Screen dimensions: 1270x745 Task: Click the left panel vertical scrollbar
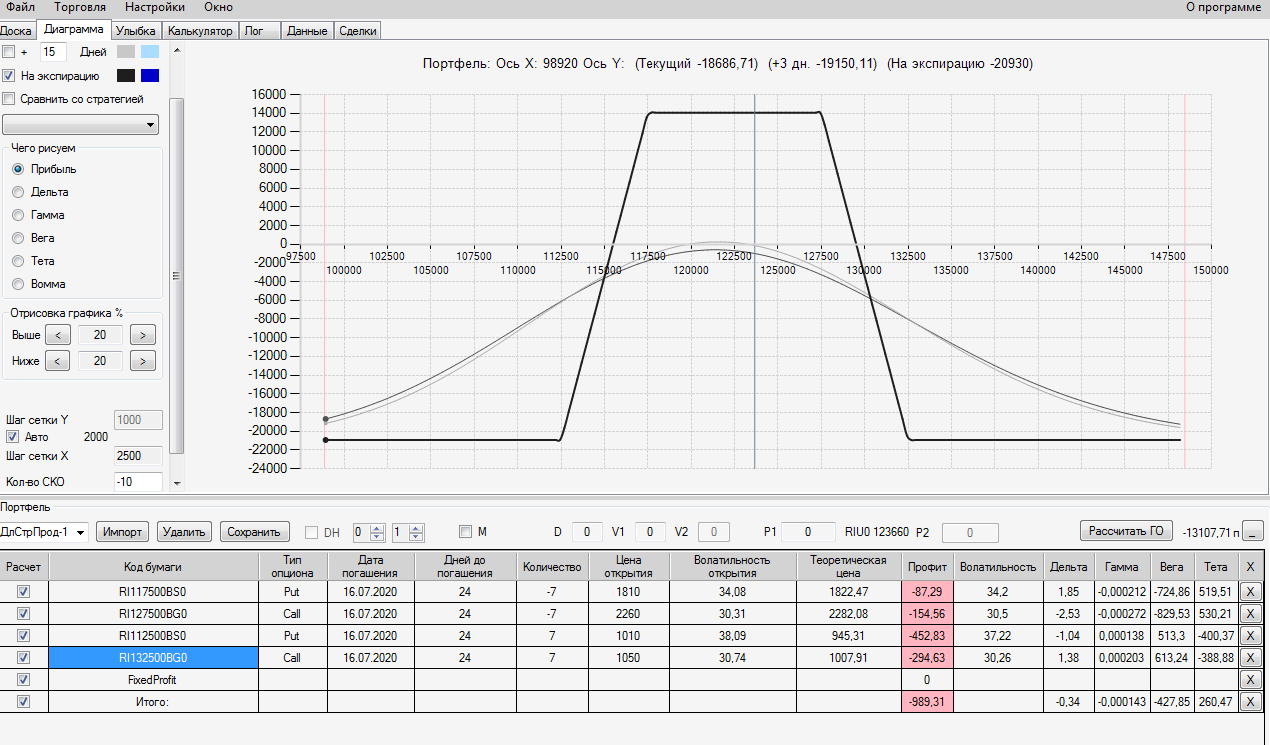177,275
